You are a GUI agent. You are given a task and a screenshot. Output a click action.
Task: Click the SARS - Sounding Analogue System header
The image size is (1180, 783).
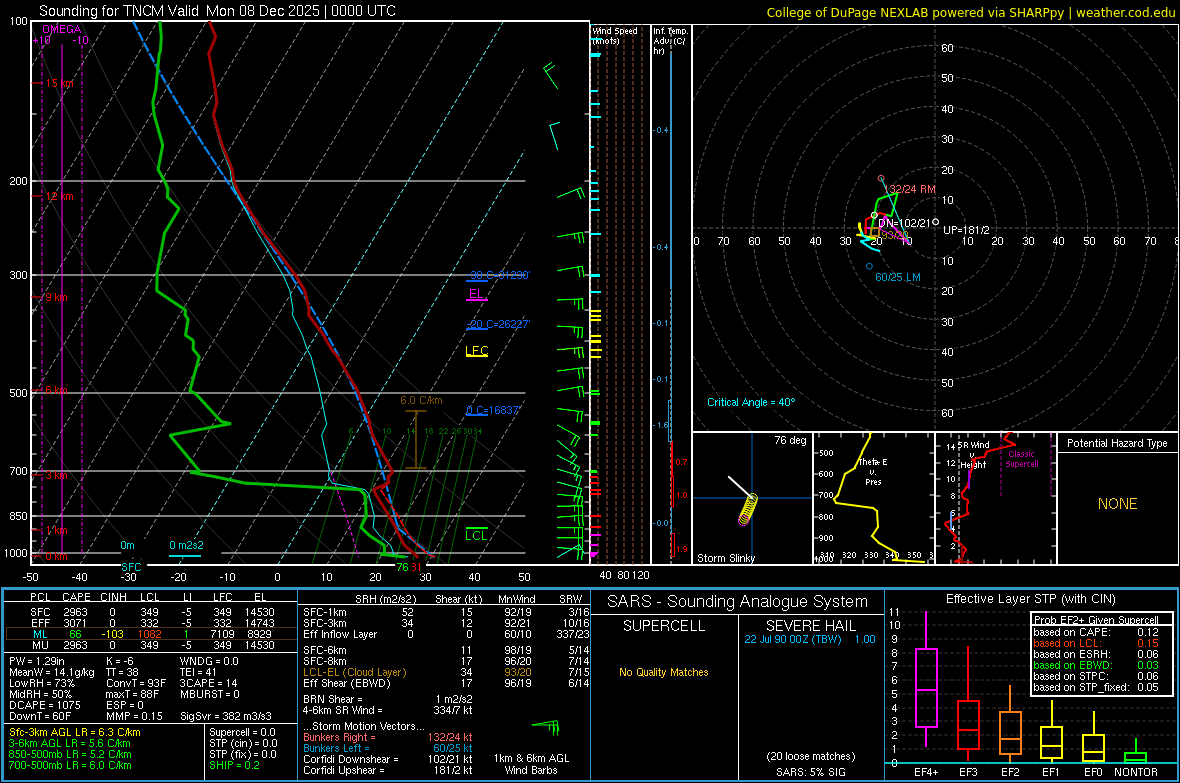tap(737, 602)
